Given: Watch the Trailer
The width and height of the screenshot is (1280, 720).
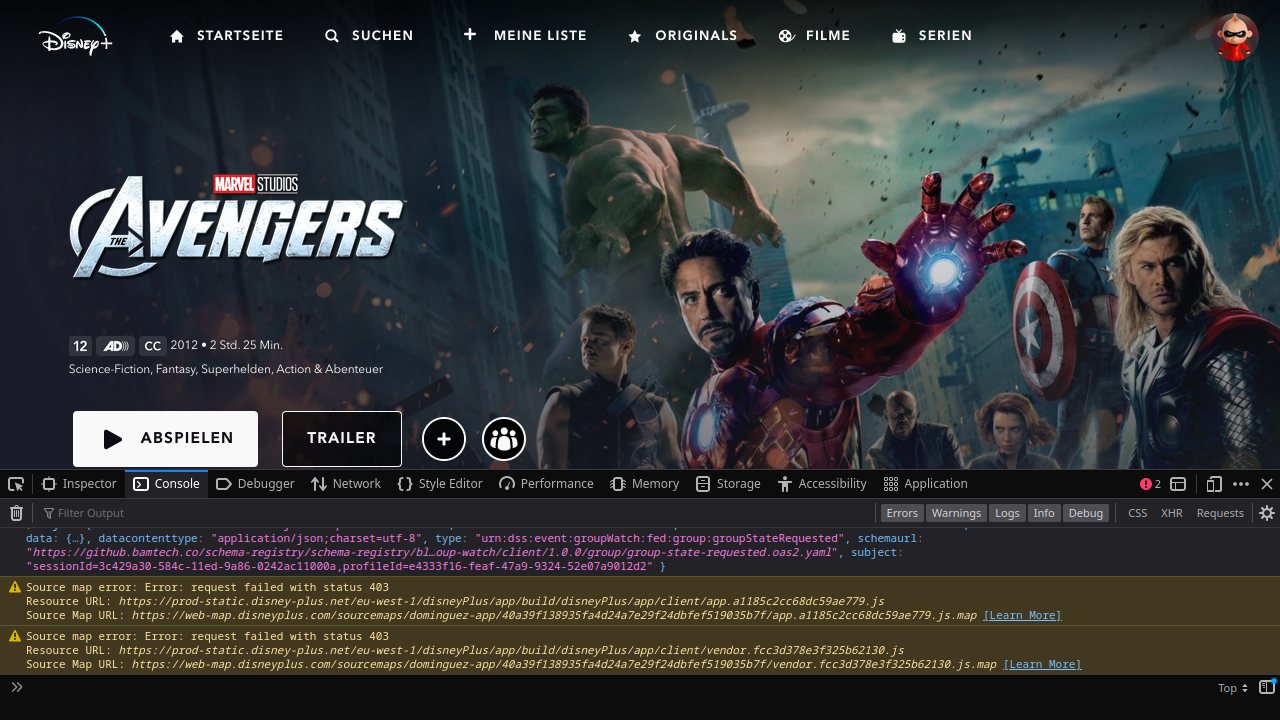Looking at the screenshot, I should pyautogui.click(x=342, y=439).
